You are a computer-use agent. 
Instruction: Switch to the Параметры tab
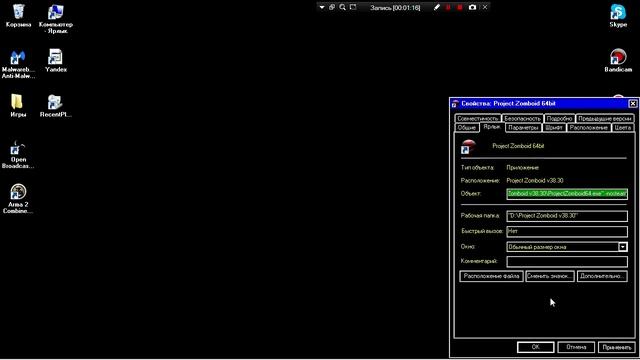click(x=523, y=128)
